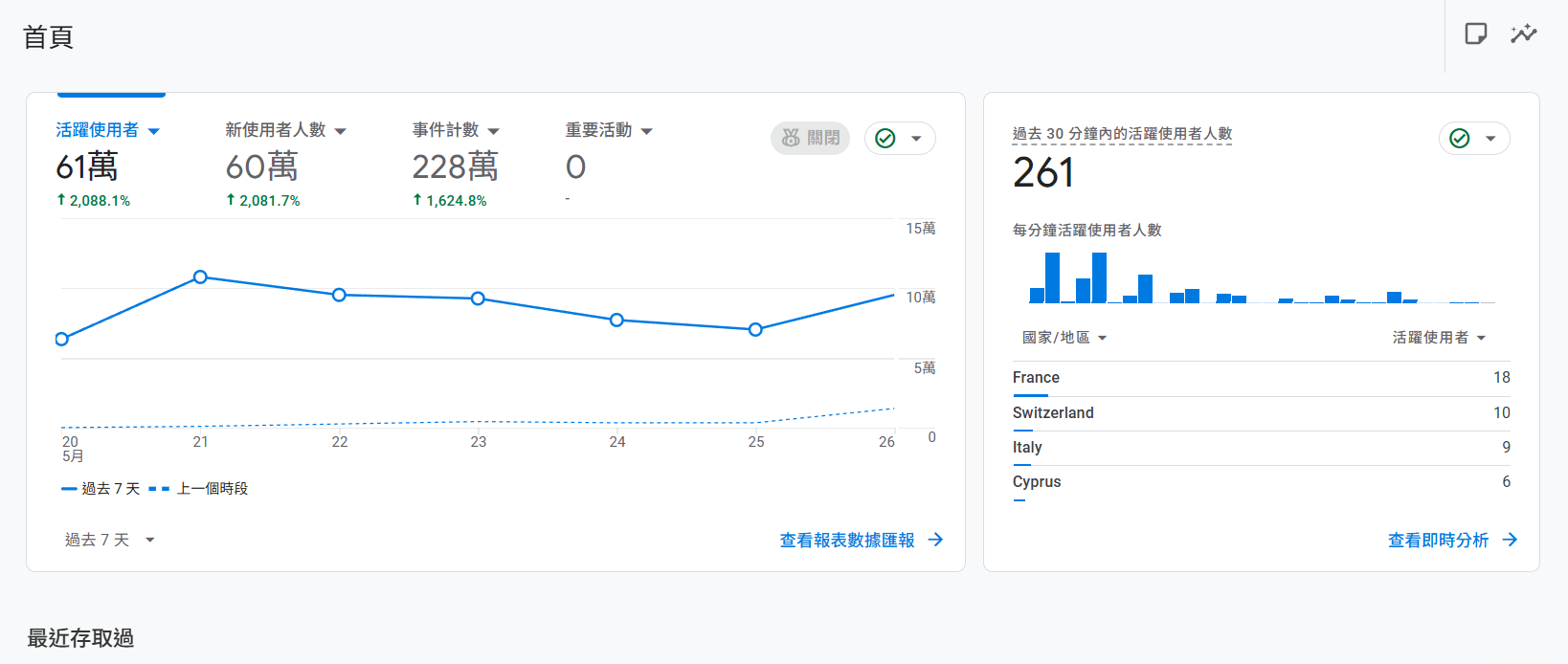Image resolution: width=1568 pixels, height=664 pixels.
Task: Click the green checkmark on the main chart card
Action: (x=885, y=139)
